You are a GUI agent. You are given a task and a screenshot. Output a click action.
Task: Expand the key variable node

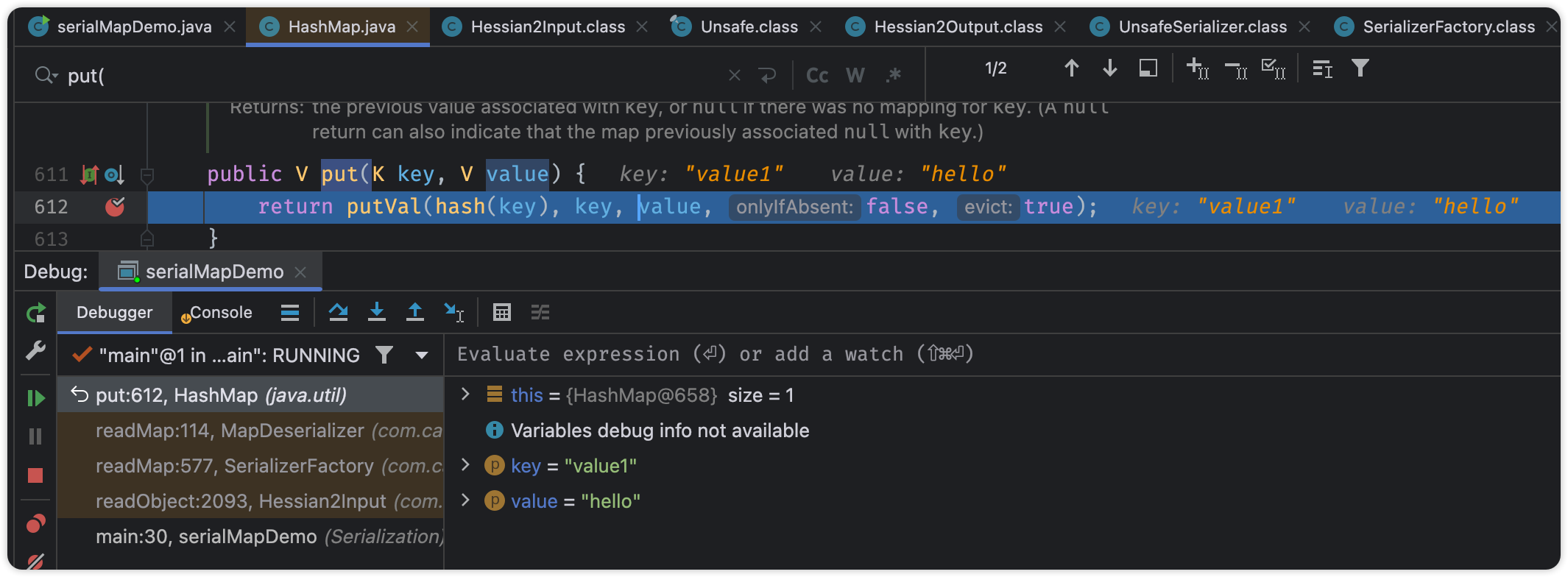[x=465, y=465]
